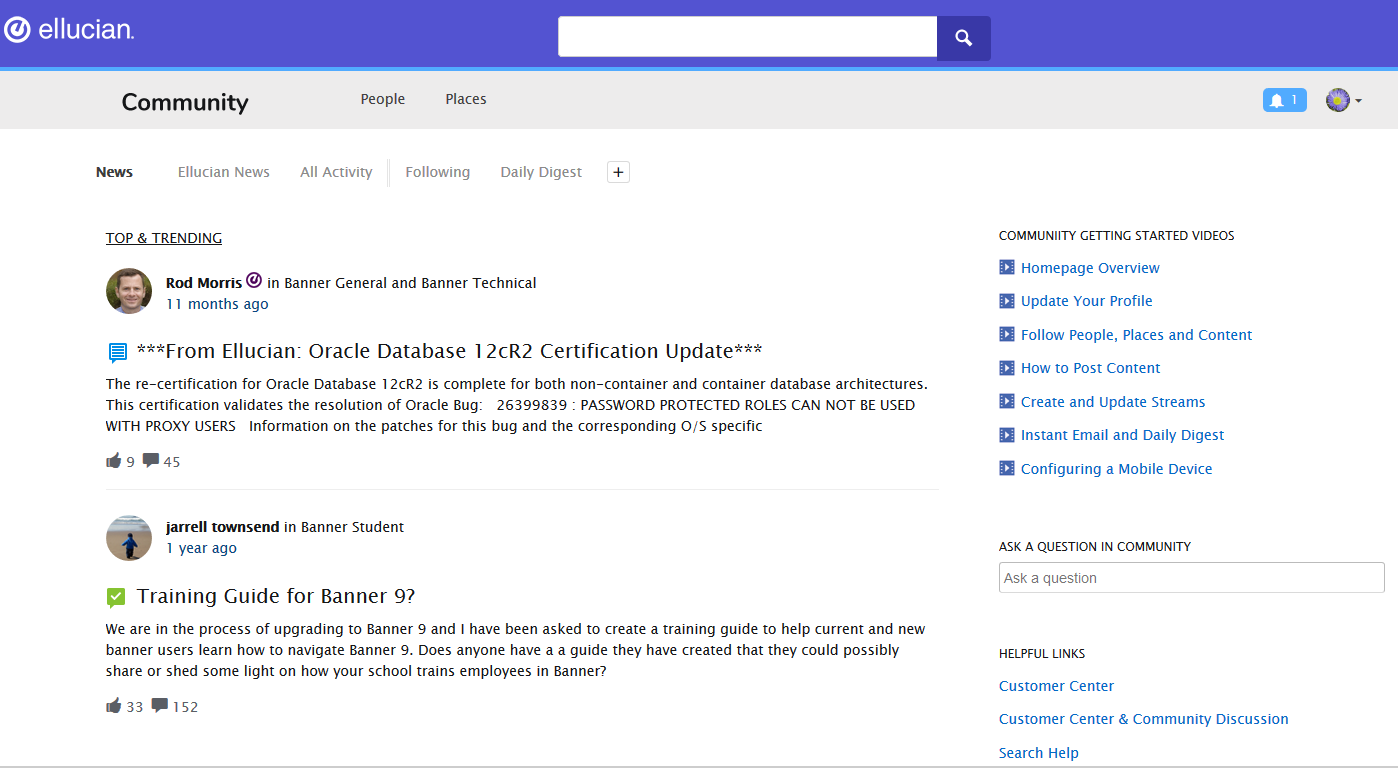This screenshot has height=768, width=1398.
Task: Add a new stream with plus button
Action: [x=618, y=172]
